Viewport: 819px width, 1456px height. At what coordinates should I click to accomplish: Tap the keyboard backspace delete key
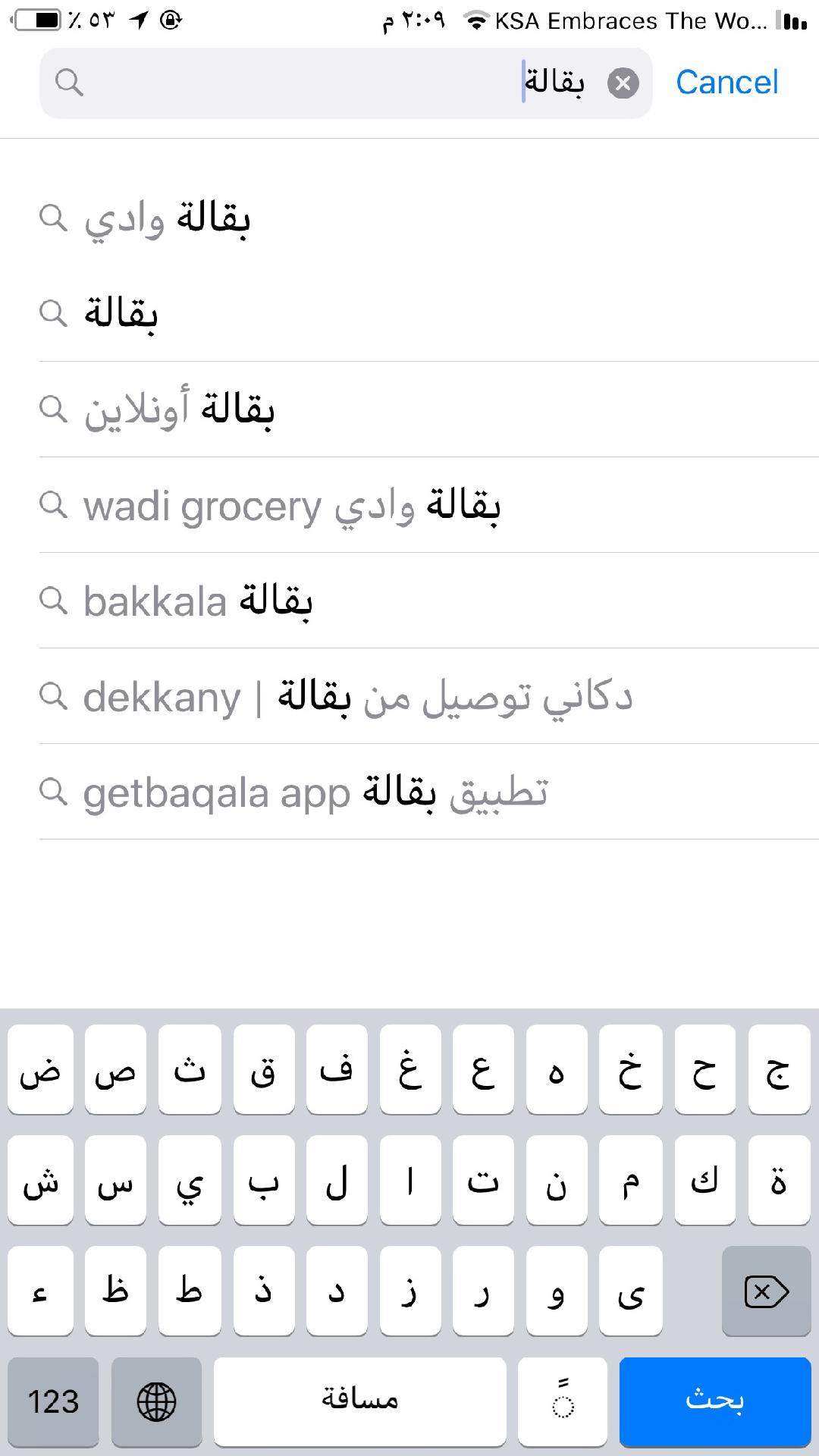[x=766, y=1291]
